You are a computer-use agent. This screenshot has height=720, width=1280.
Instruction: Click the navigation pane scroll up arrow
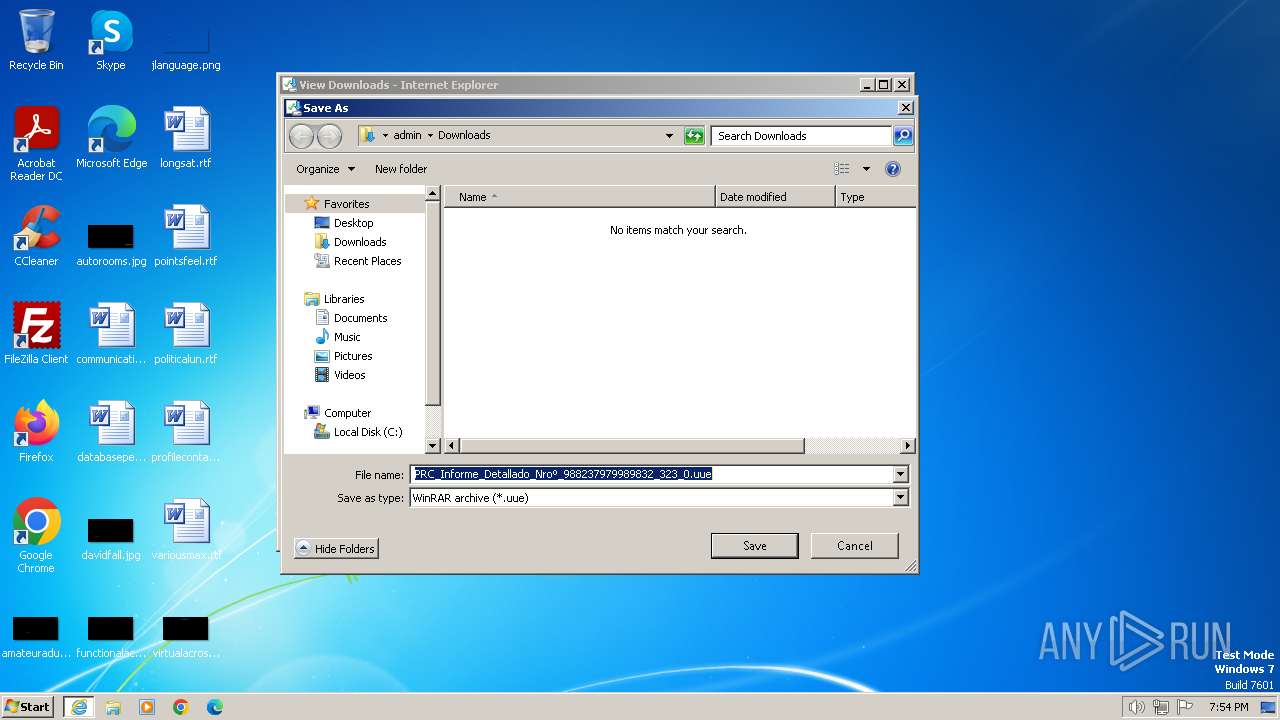tap(433, 193)
